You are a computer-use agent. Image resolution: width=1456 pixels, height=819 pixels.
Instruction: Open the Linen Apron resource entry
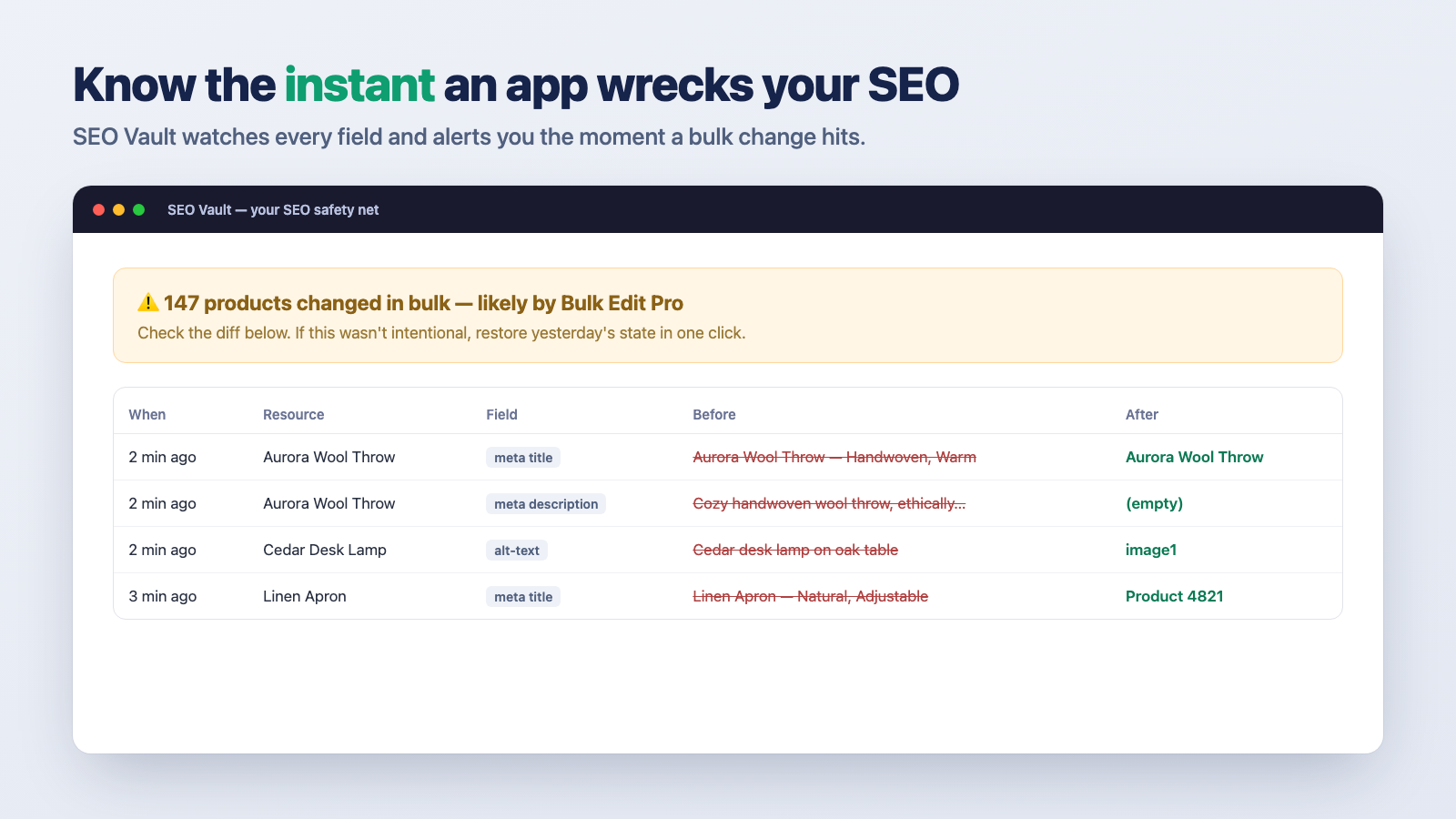pos(305,596)
